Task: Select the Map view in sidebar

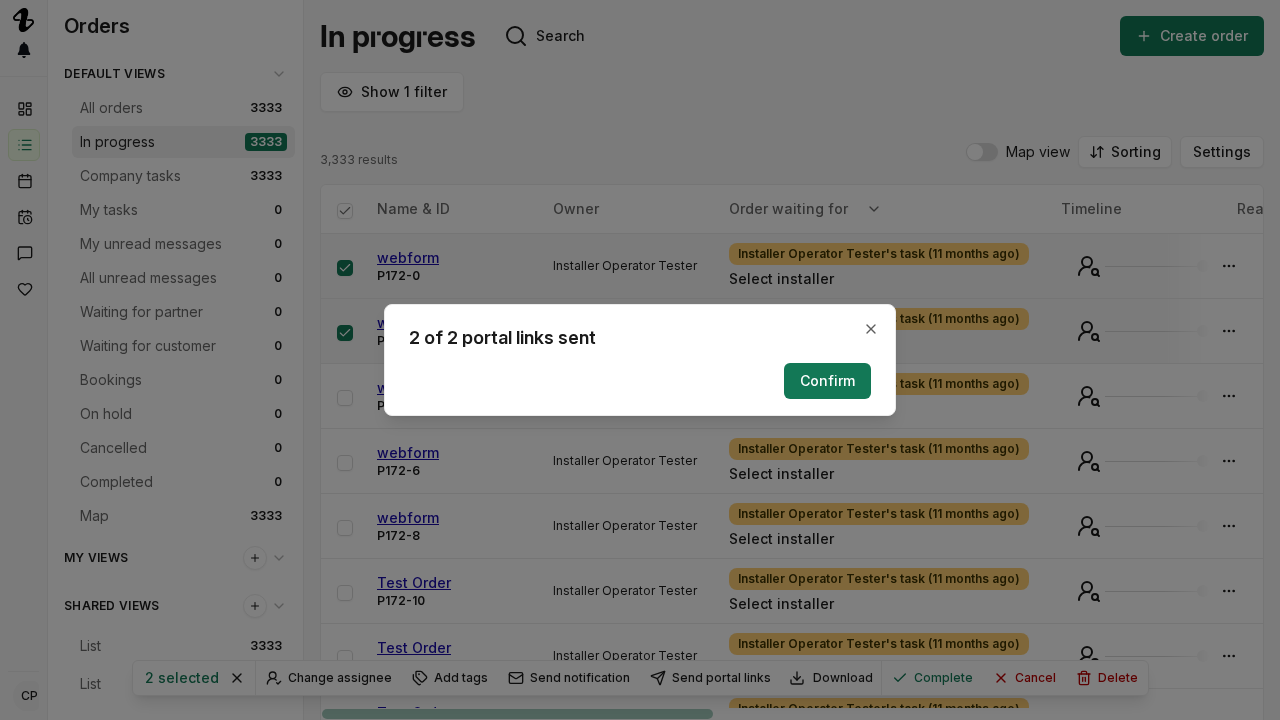Action: pyautogui.click(x=183, y=516)
